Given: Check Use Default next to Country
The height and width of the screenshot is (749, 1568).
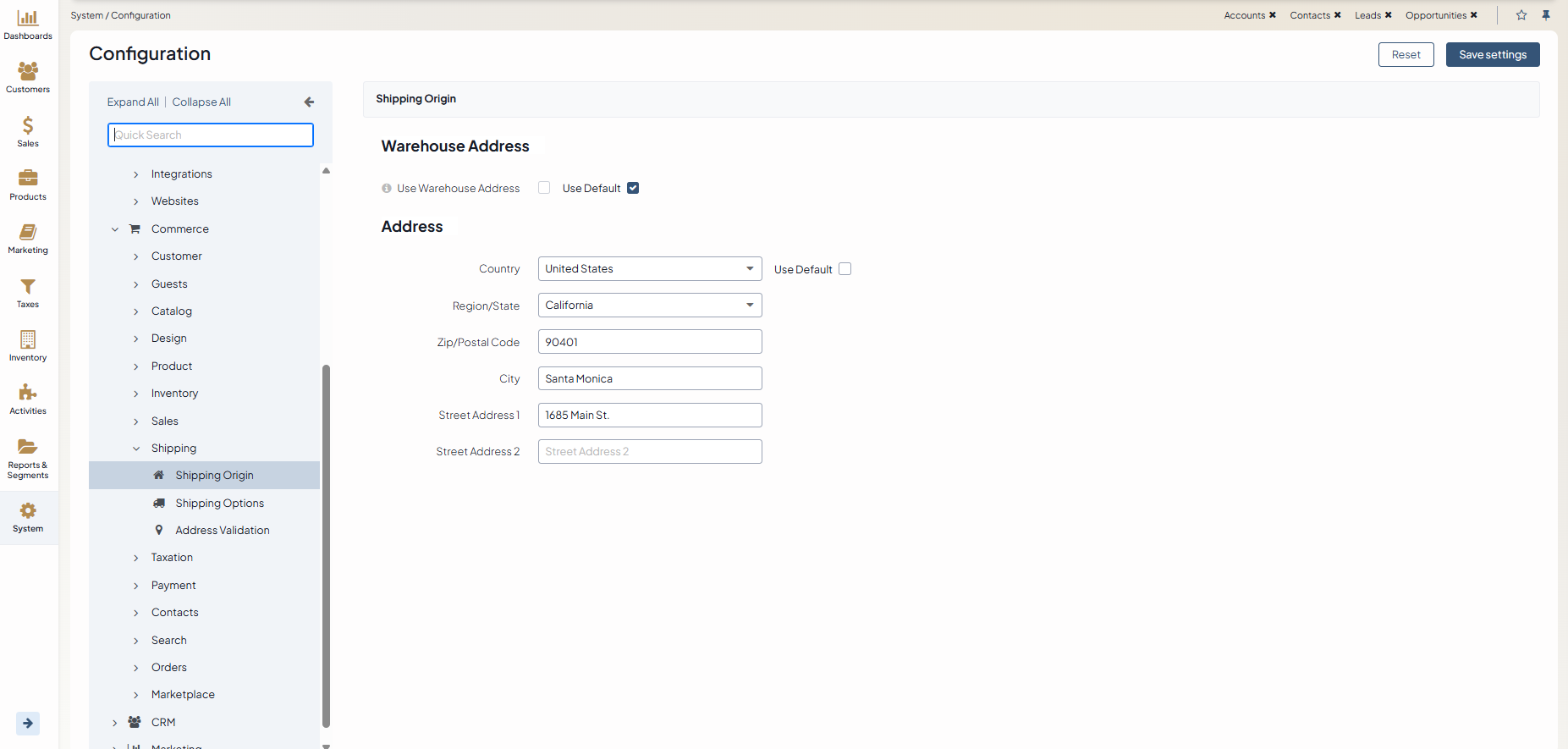Looking at the screenshot, I should (845, 269).
